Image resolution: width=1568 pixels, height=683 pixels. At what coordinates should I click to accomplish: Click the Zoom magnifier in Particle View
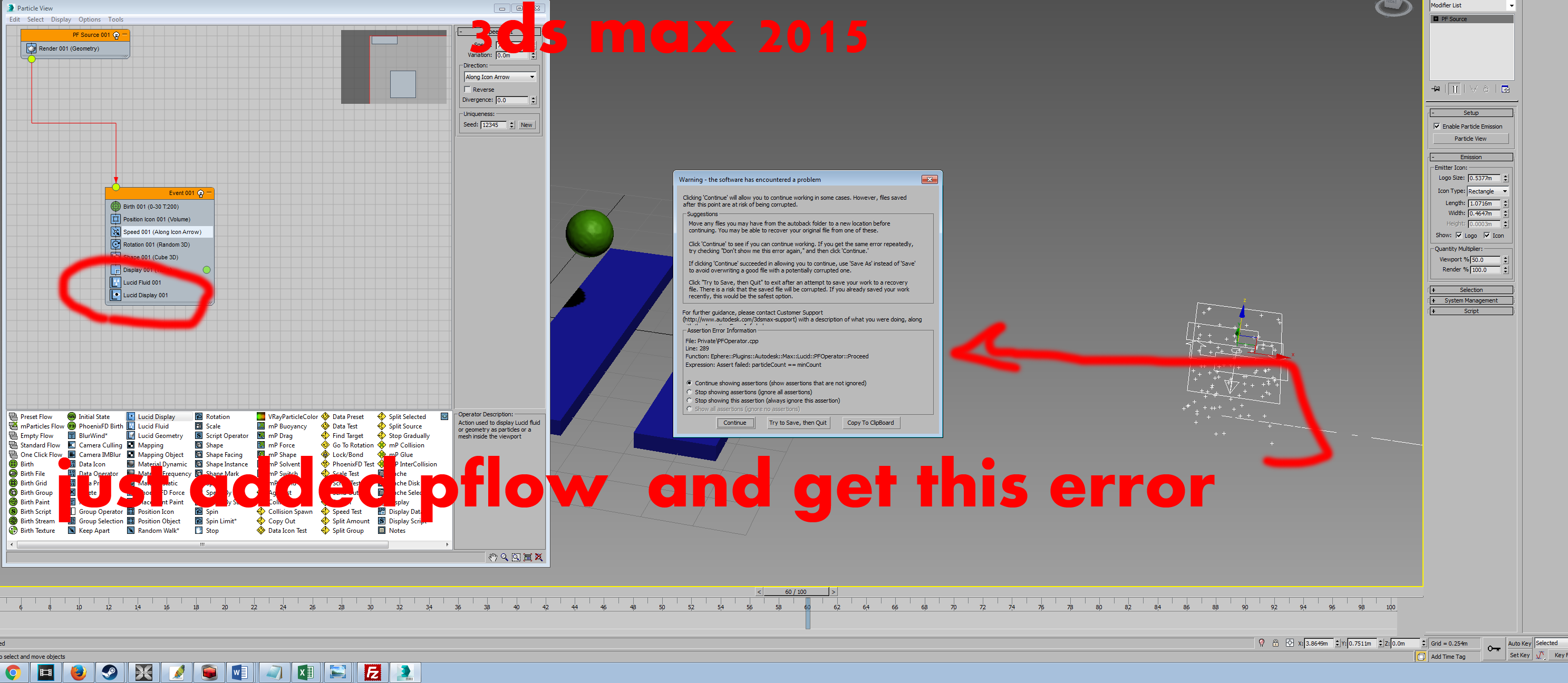click(504, 557)
